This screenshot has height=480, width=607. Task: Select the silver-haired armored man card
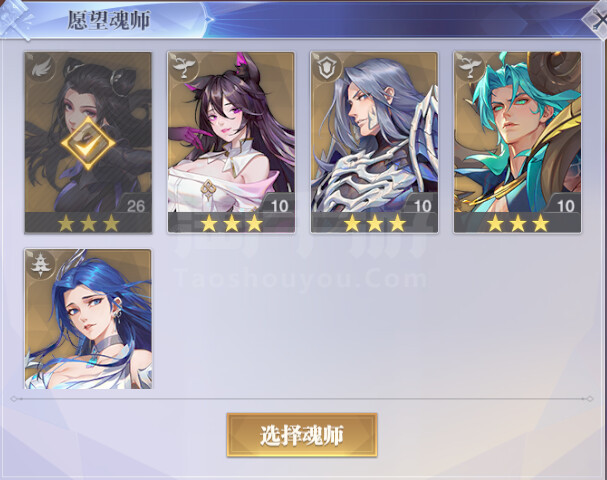pos(374,142)
